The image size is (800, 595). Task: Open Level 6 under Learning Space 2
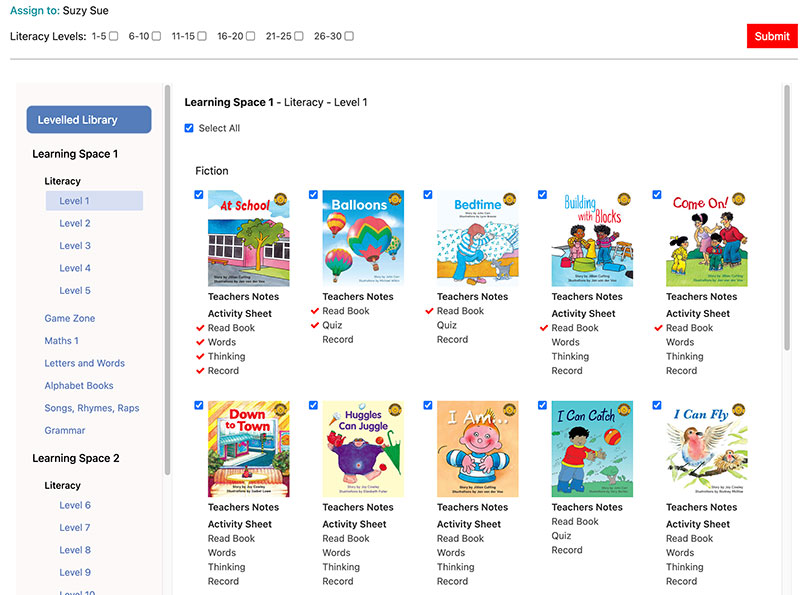75,506
